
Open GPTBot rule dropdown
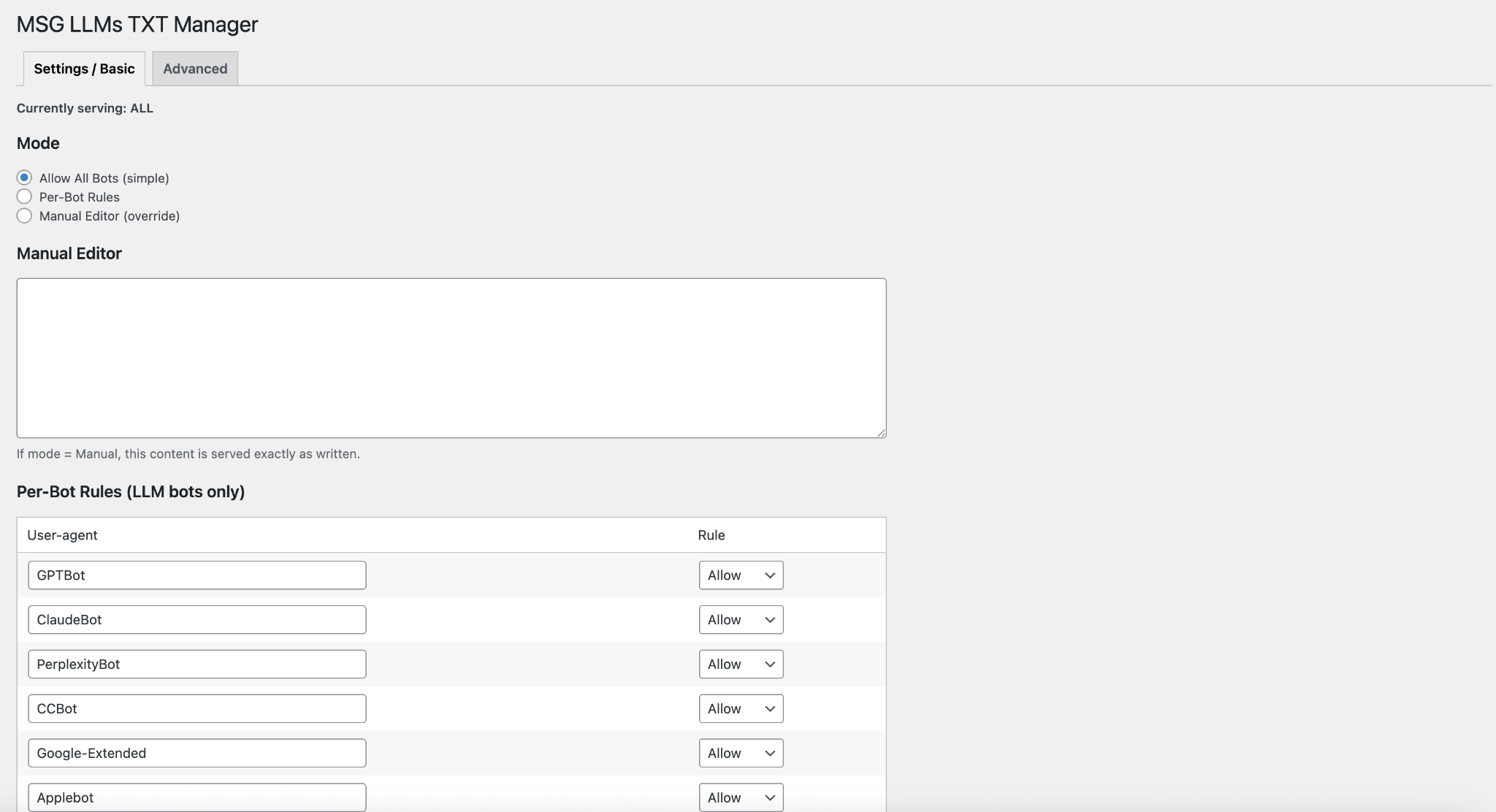point(741,575)
